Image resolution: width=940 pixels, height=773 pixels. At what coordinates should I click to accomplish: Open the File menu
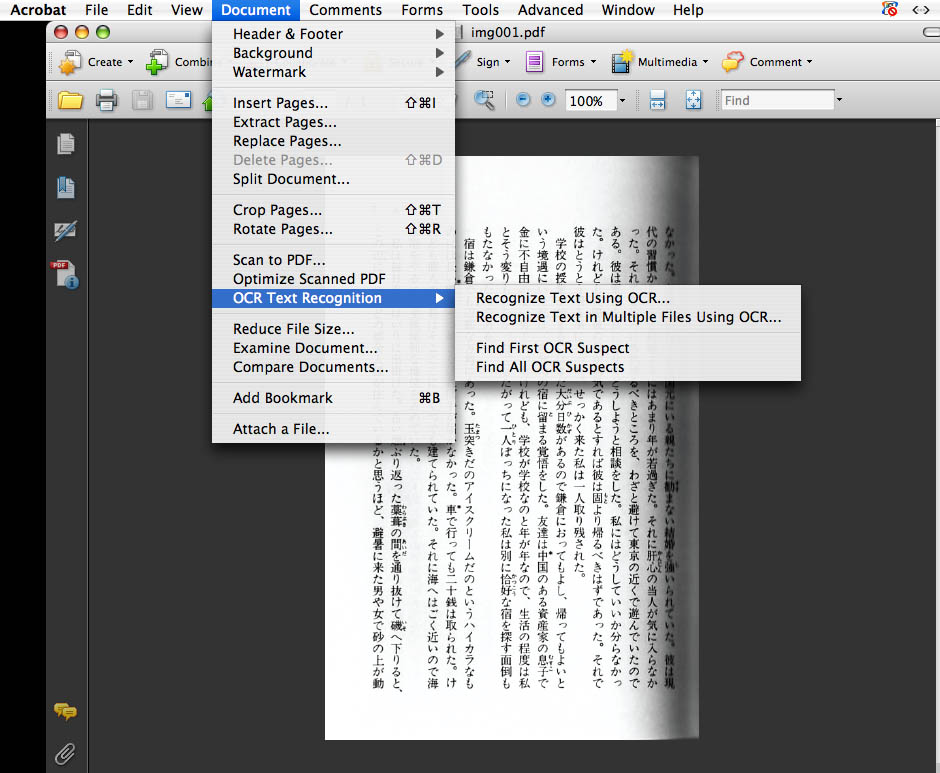point(97,10)
